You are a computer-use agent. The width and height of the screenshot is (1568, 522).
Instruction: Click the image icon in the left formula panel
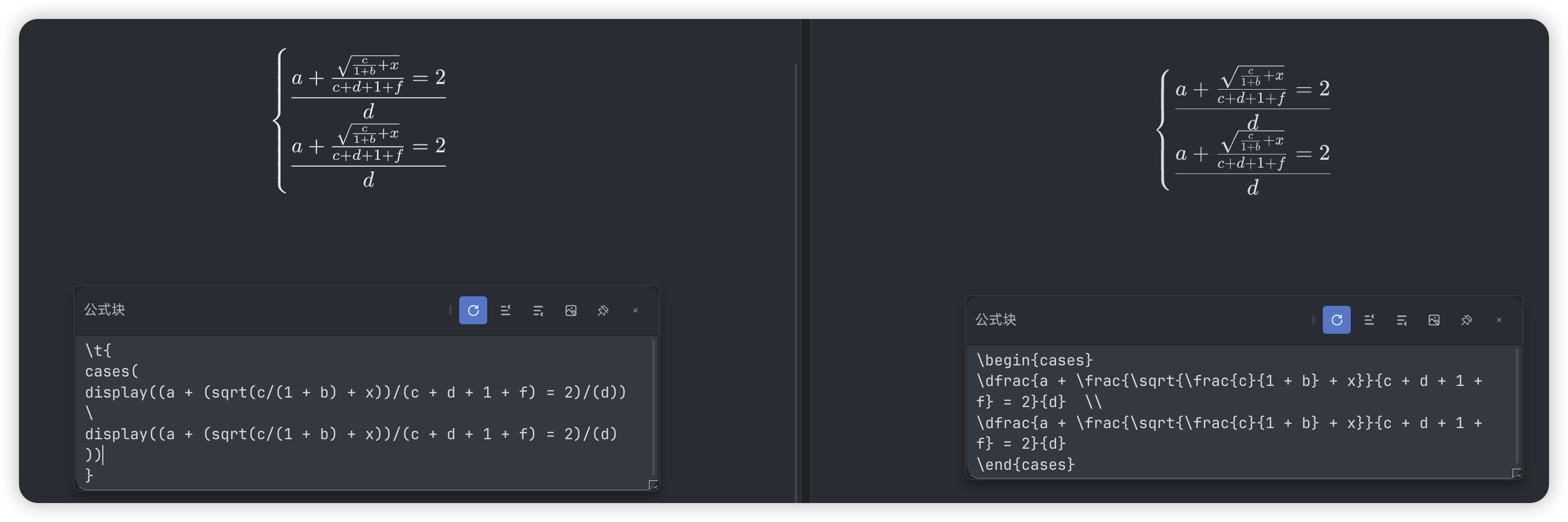pyautogui.click(x=570, y=310)
